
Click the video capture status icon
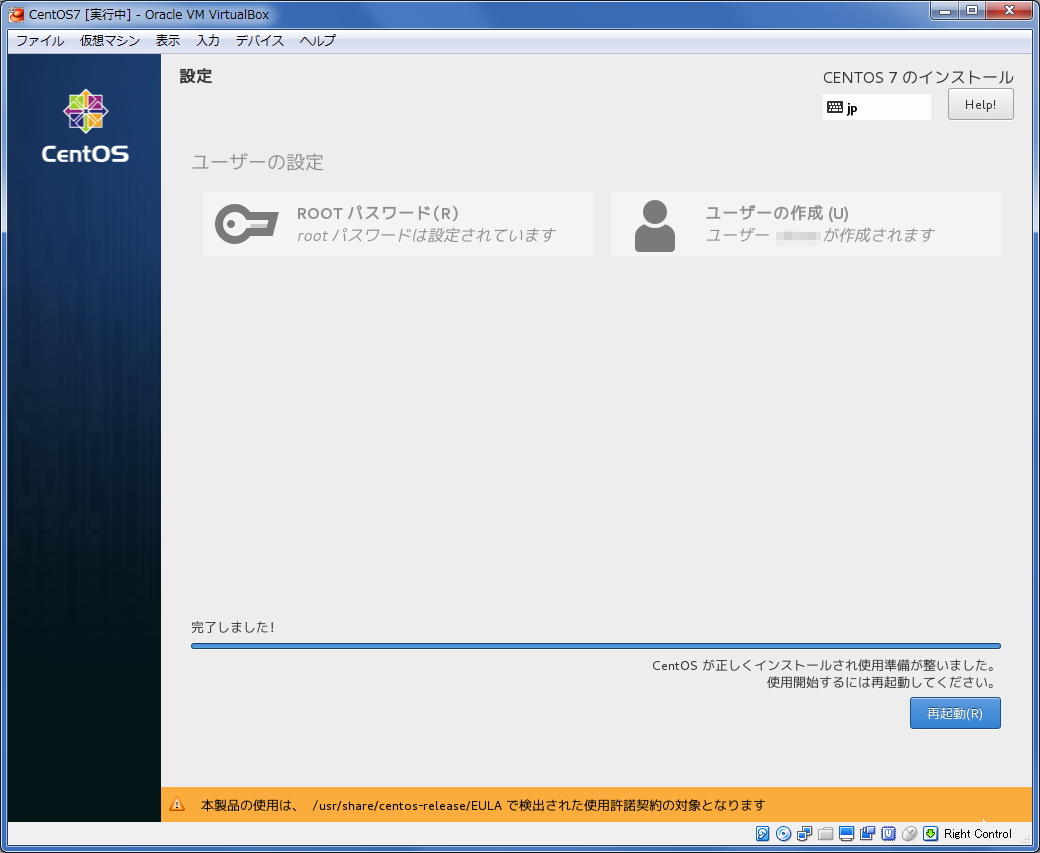[867, 834]
